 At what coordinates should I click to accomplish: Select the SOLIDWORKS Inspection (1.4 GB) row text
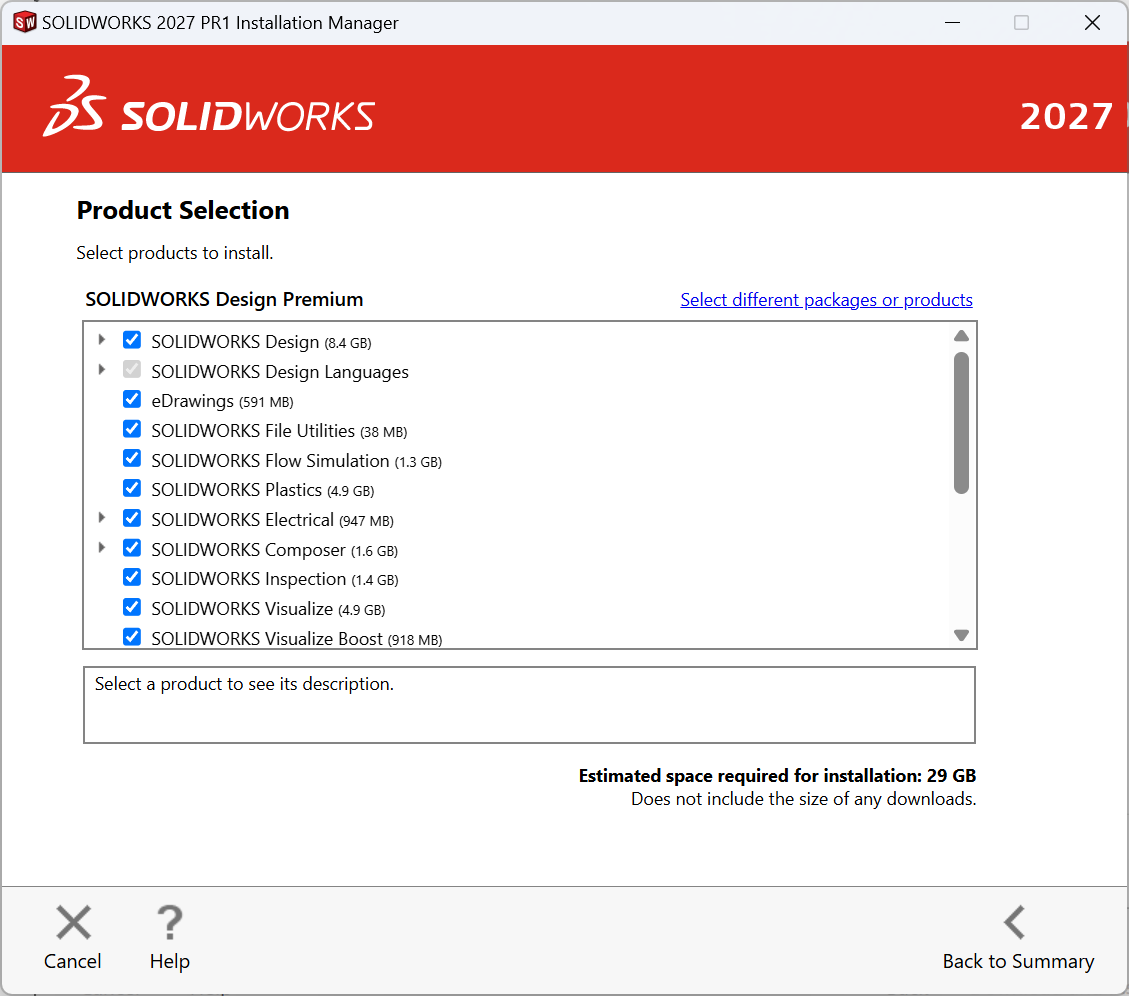point(275,580)
